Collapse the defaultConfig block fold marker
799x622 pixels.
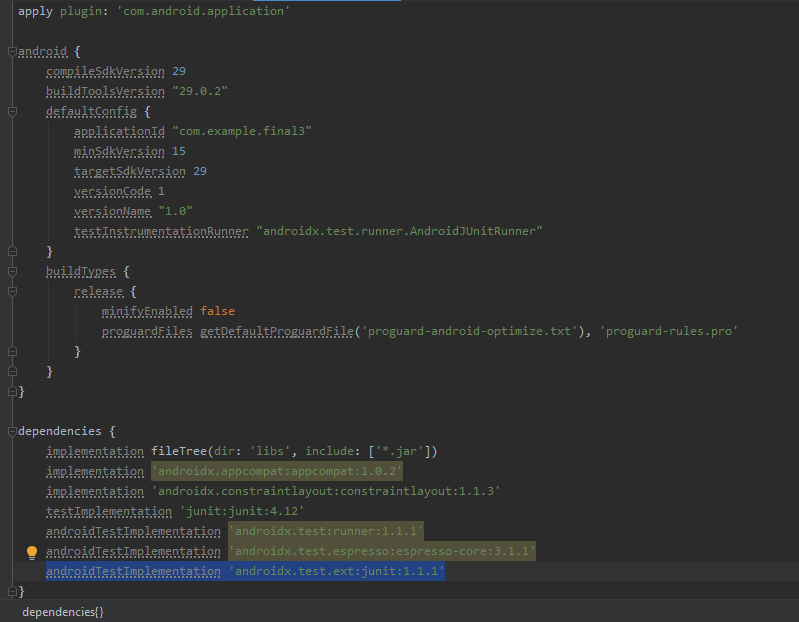point(12,112)
